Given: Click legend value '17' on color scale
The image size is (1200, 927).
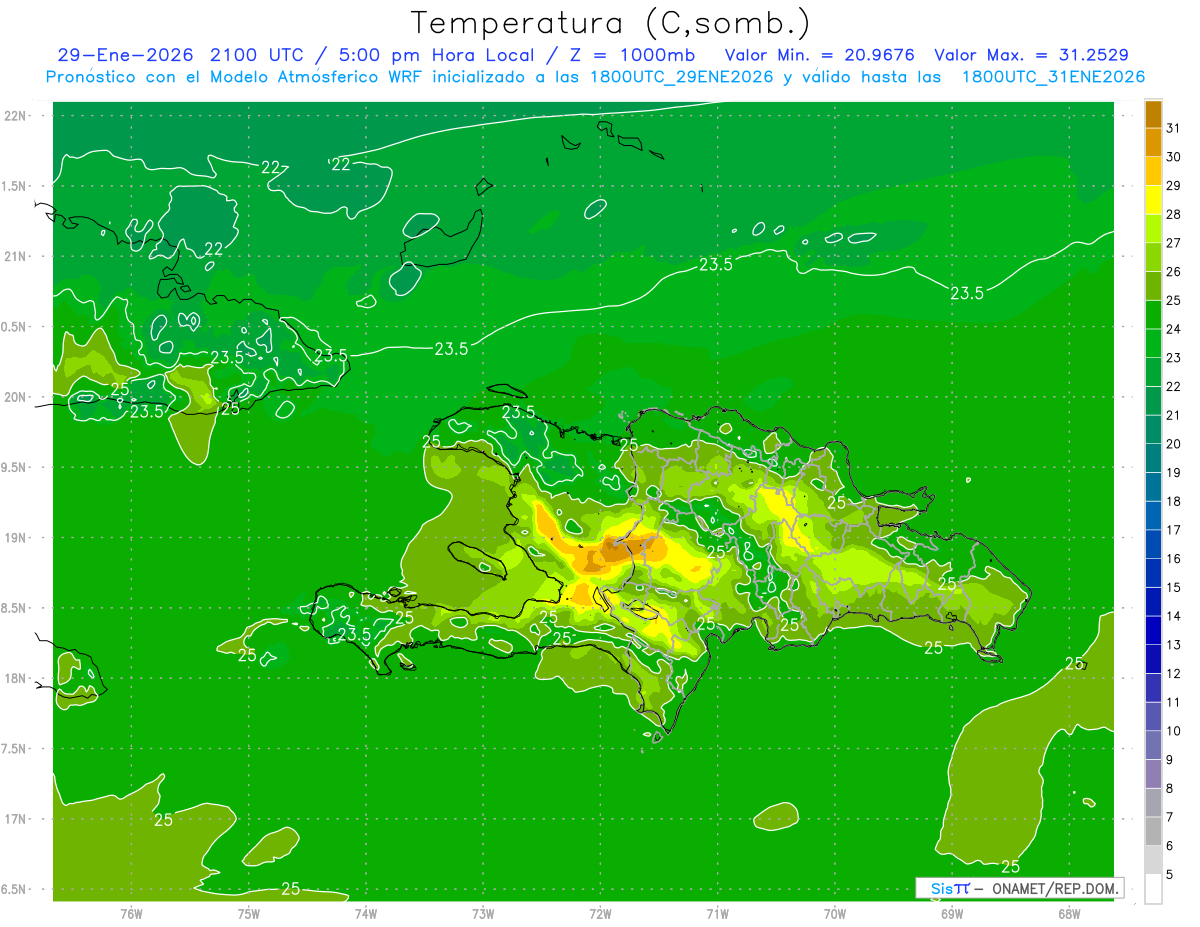Looking at the screenshot, I should pos(1173,530).
